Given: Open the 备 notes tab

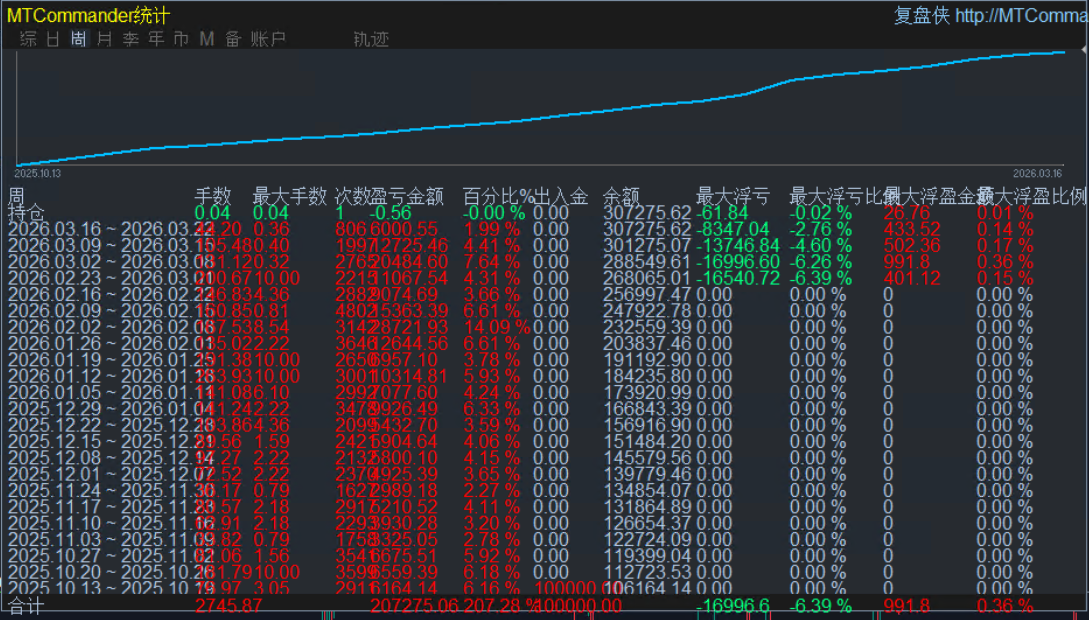Looking at the screenshot, I should pos(233,39).
